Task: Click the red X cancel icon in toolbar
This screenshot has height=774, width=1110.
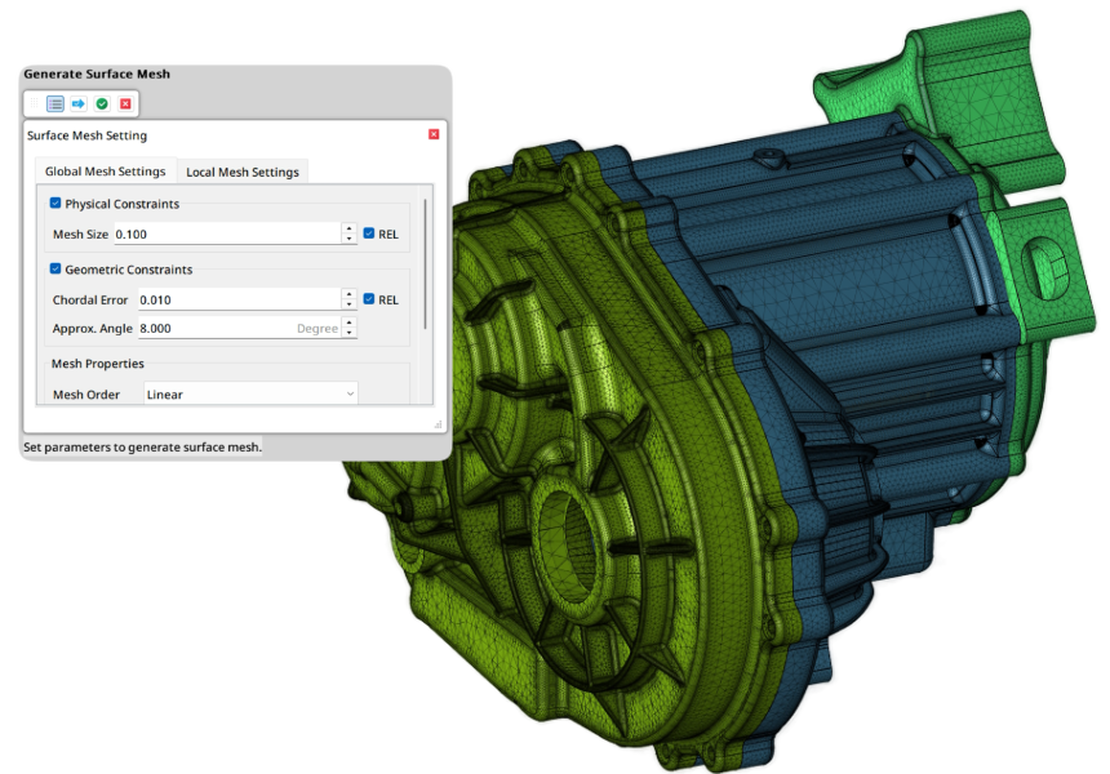Action: tap(125, 104)
